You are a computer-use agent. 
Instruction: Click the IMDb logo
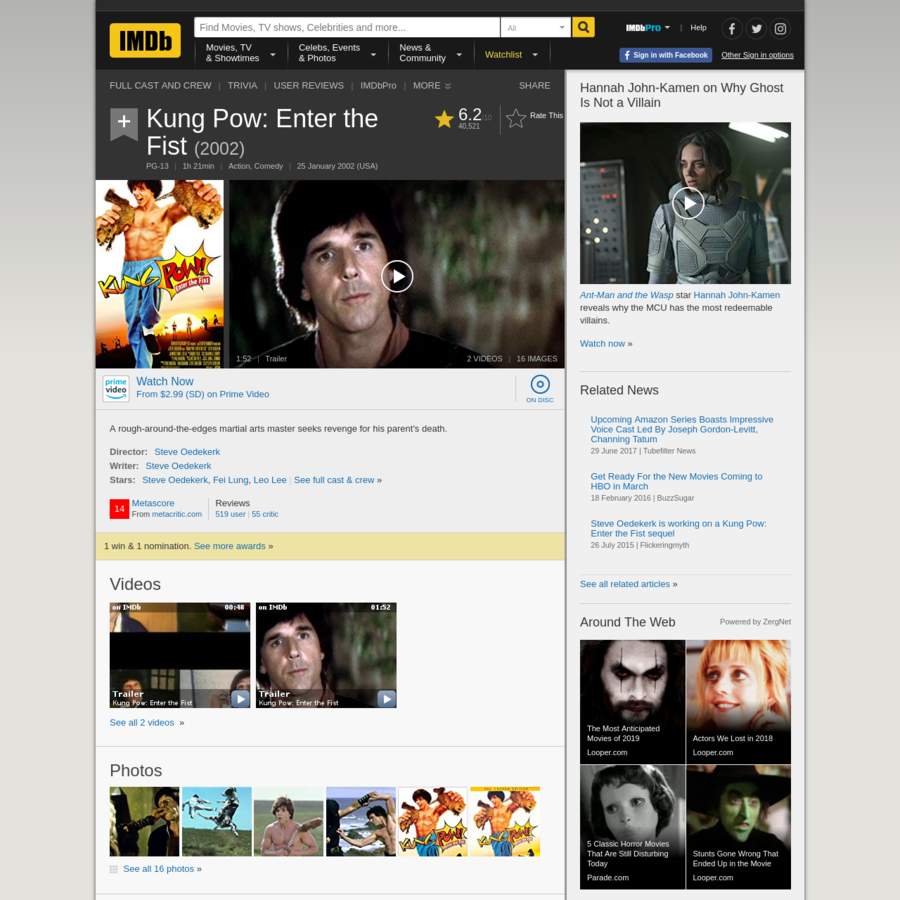(x=145, y=40)
